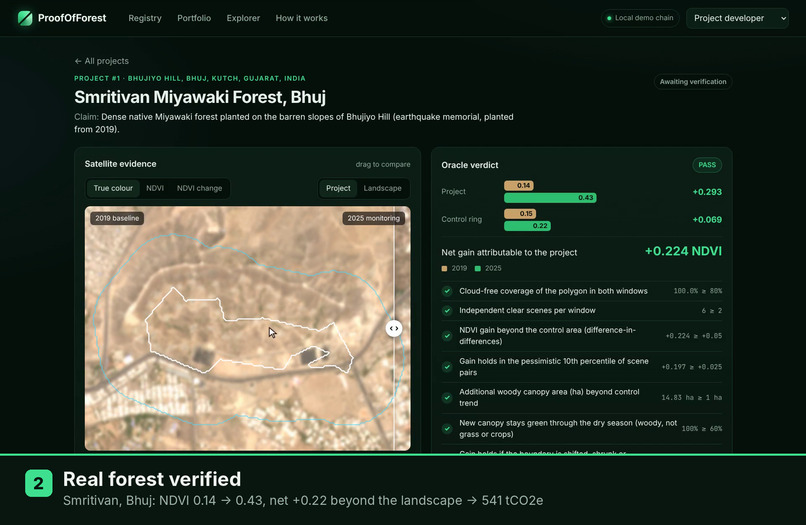
Task: Click the +0.224 NDVI net gain value
Action: (683, 251)
